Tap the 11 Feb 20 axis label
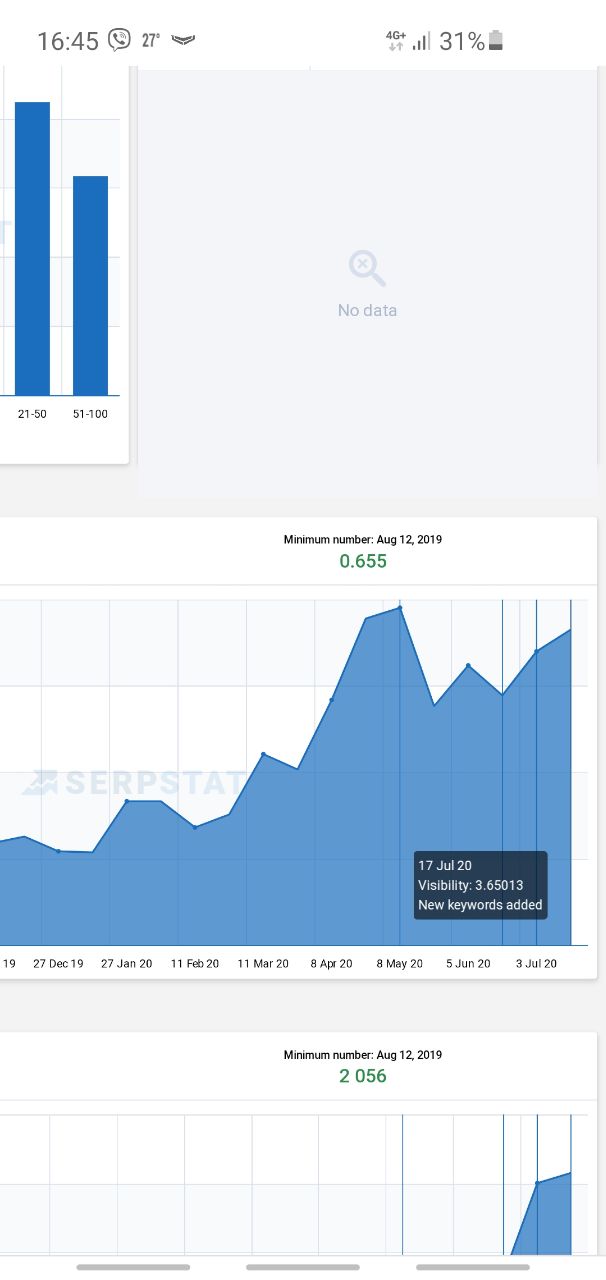 195,964
